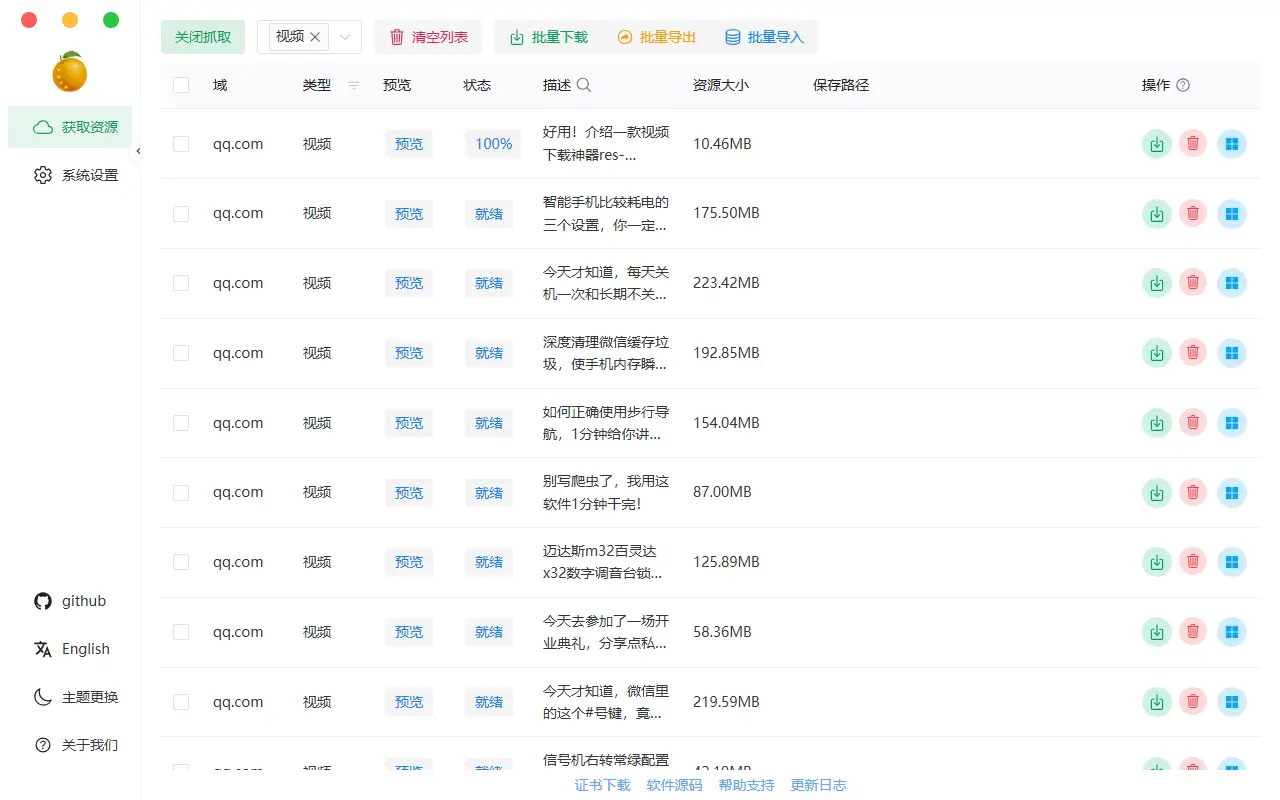The width and height of the screenshot is (1280, 800).
Task: Expand the resource type dropdown arrow
Action: (x=345, y=37)
